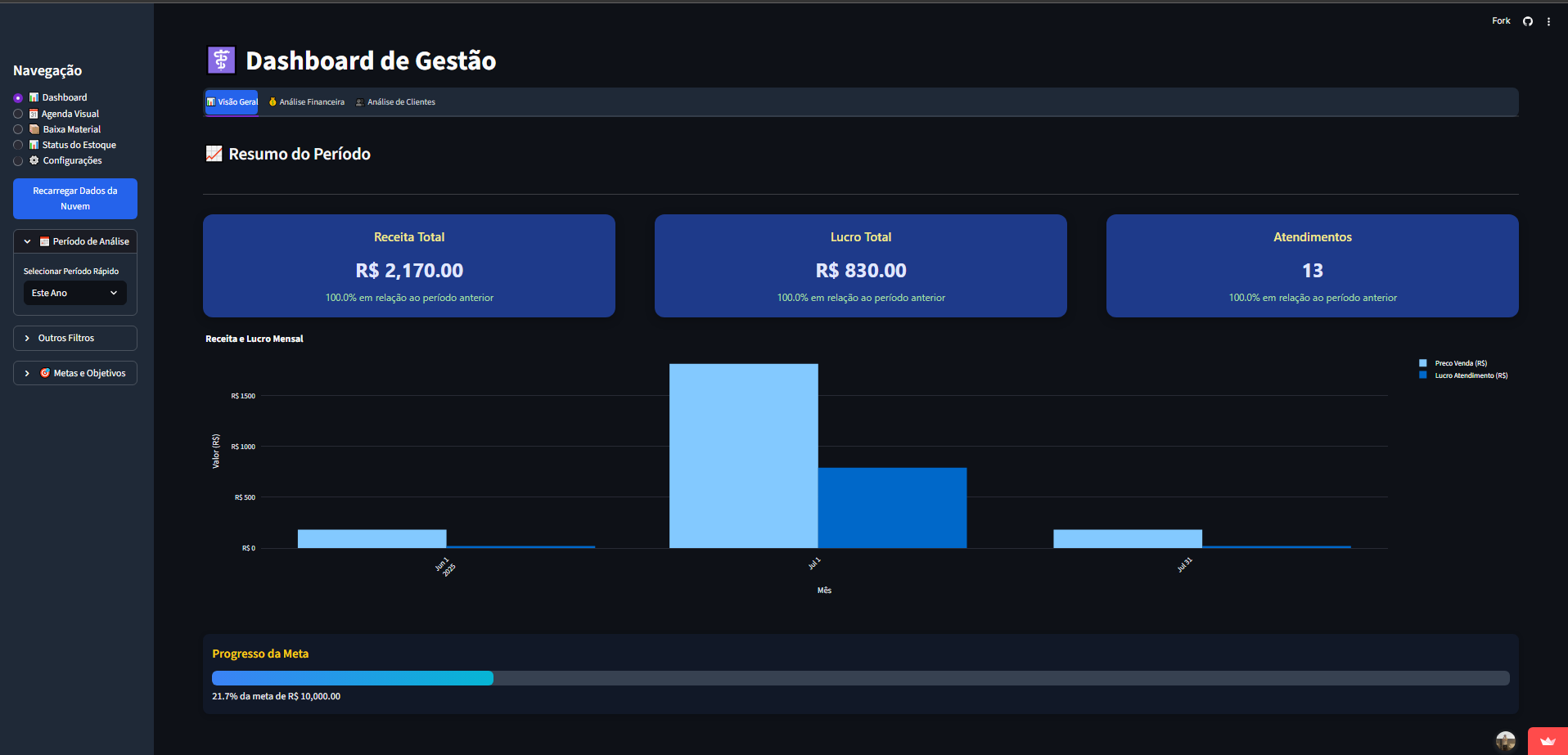
Task: Open the Análise de Clientes tab
Action: tap(396, 102)
